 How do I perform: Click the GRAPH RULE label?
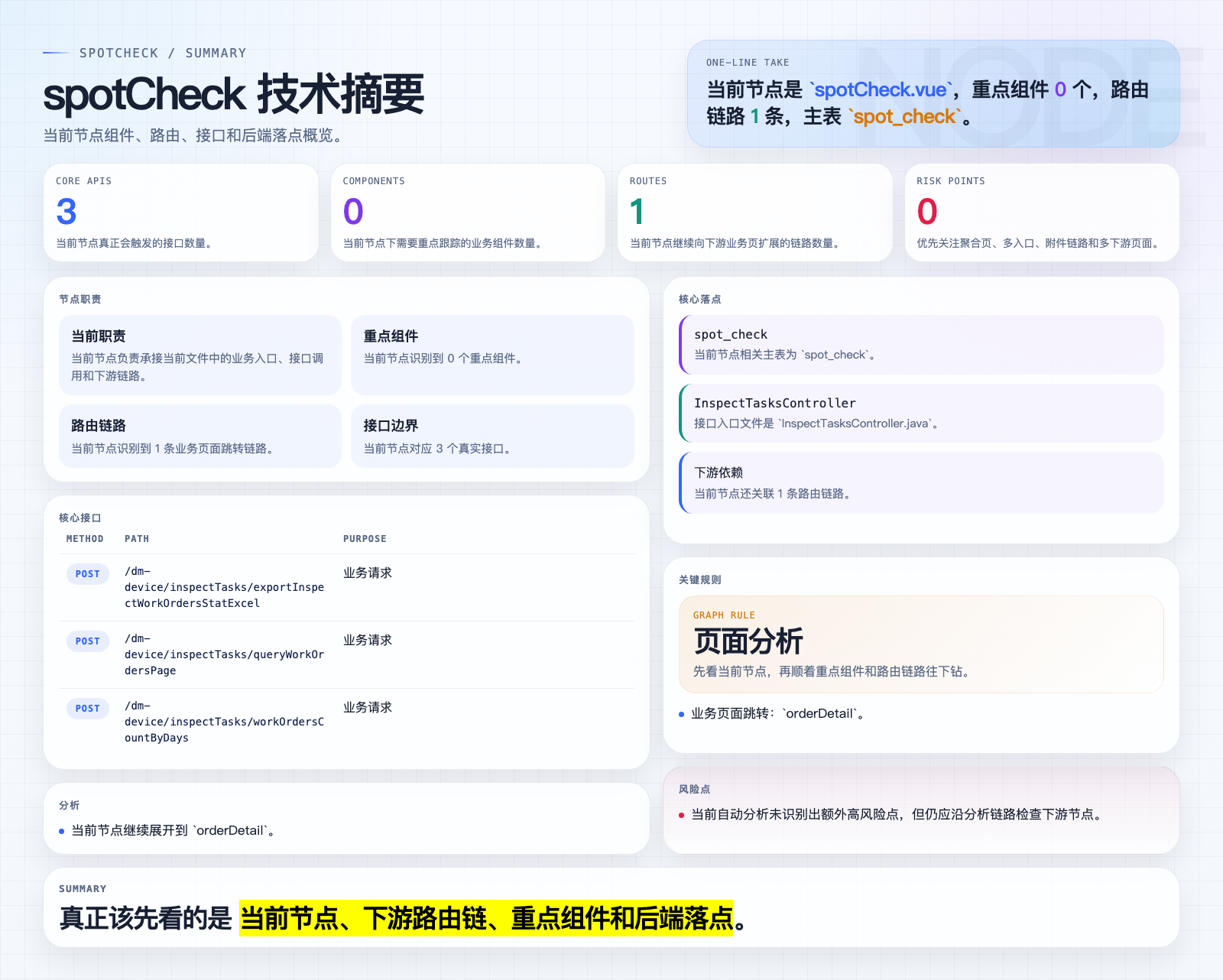724,615
